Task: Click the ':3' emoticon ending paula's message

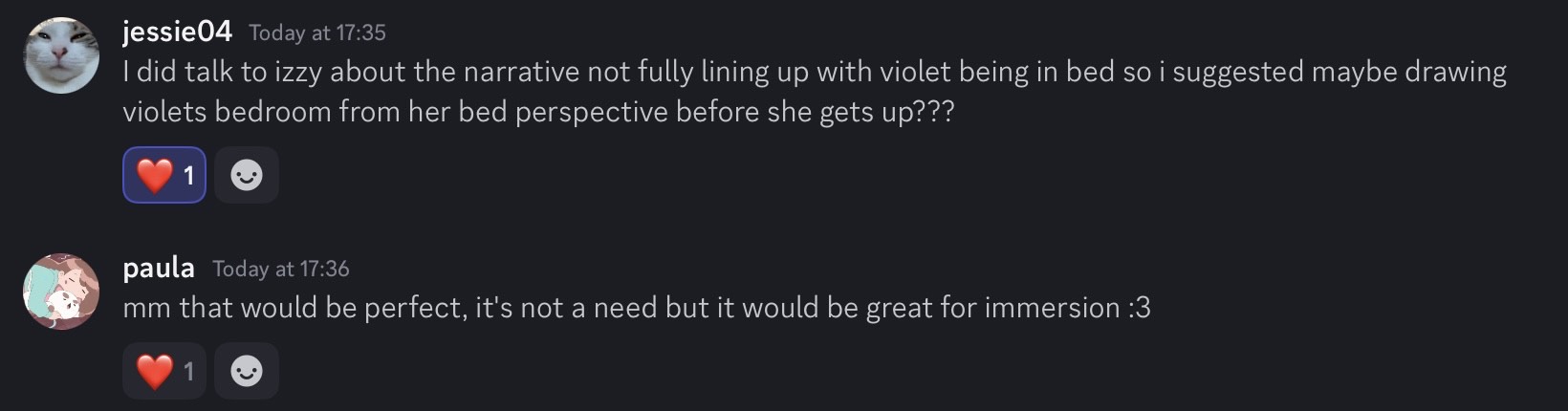Action: pos(1139,308)
